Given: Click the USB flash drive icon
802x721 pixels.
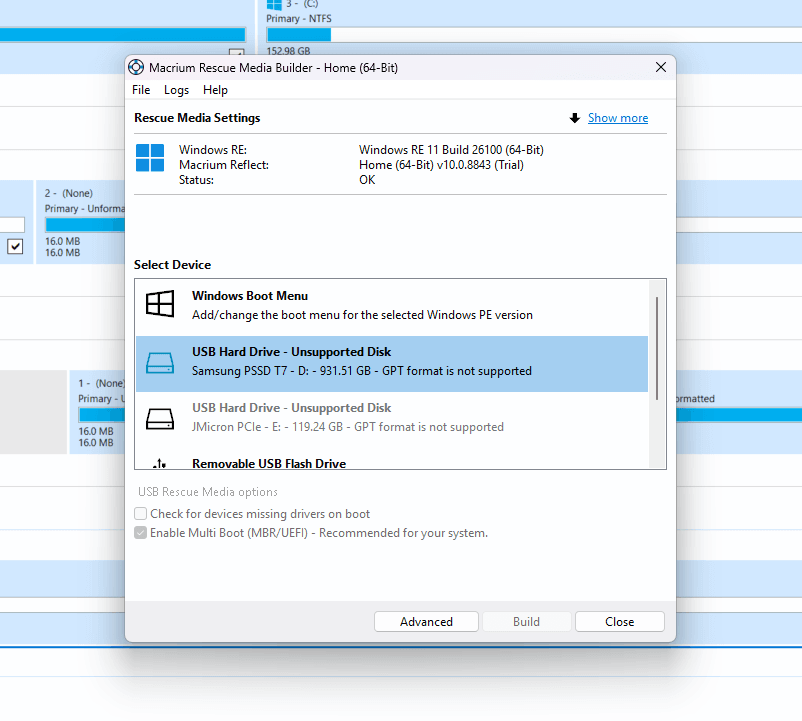Looking at the screenshot, I should (x=160, y=463).
